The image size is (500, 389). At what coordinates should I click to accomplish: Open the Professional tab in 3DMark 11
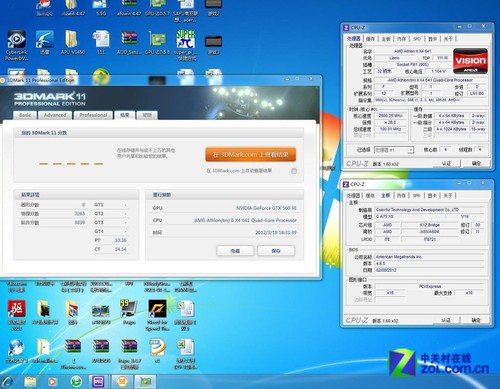click(x=93, y=115)
